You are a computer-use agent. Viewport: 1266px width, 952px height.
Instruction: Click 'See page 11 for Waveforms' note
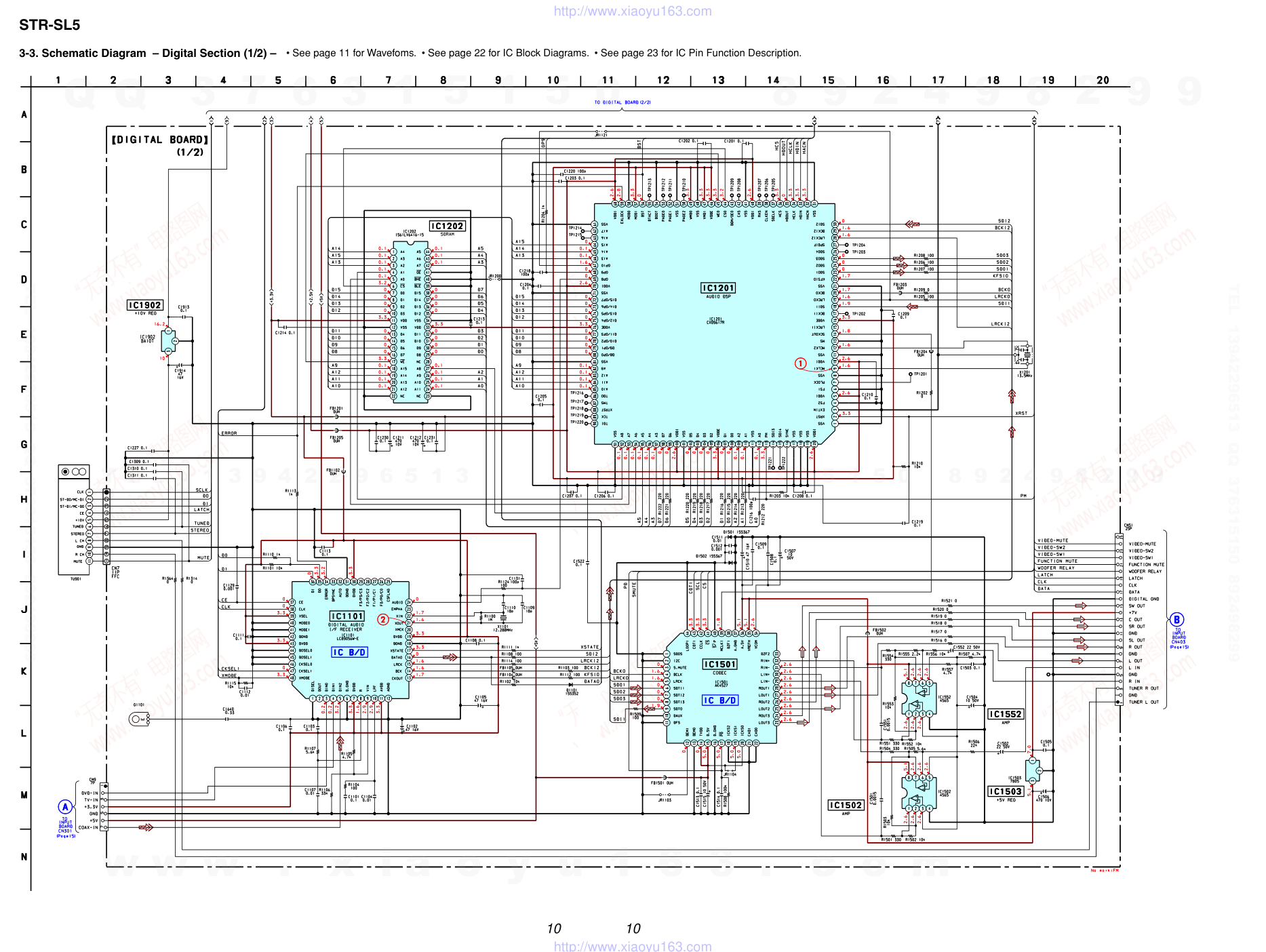tap(351, 53)
